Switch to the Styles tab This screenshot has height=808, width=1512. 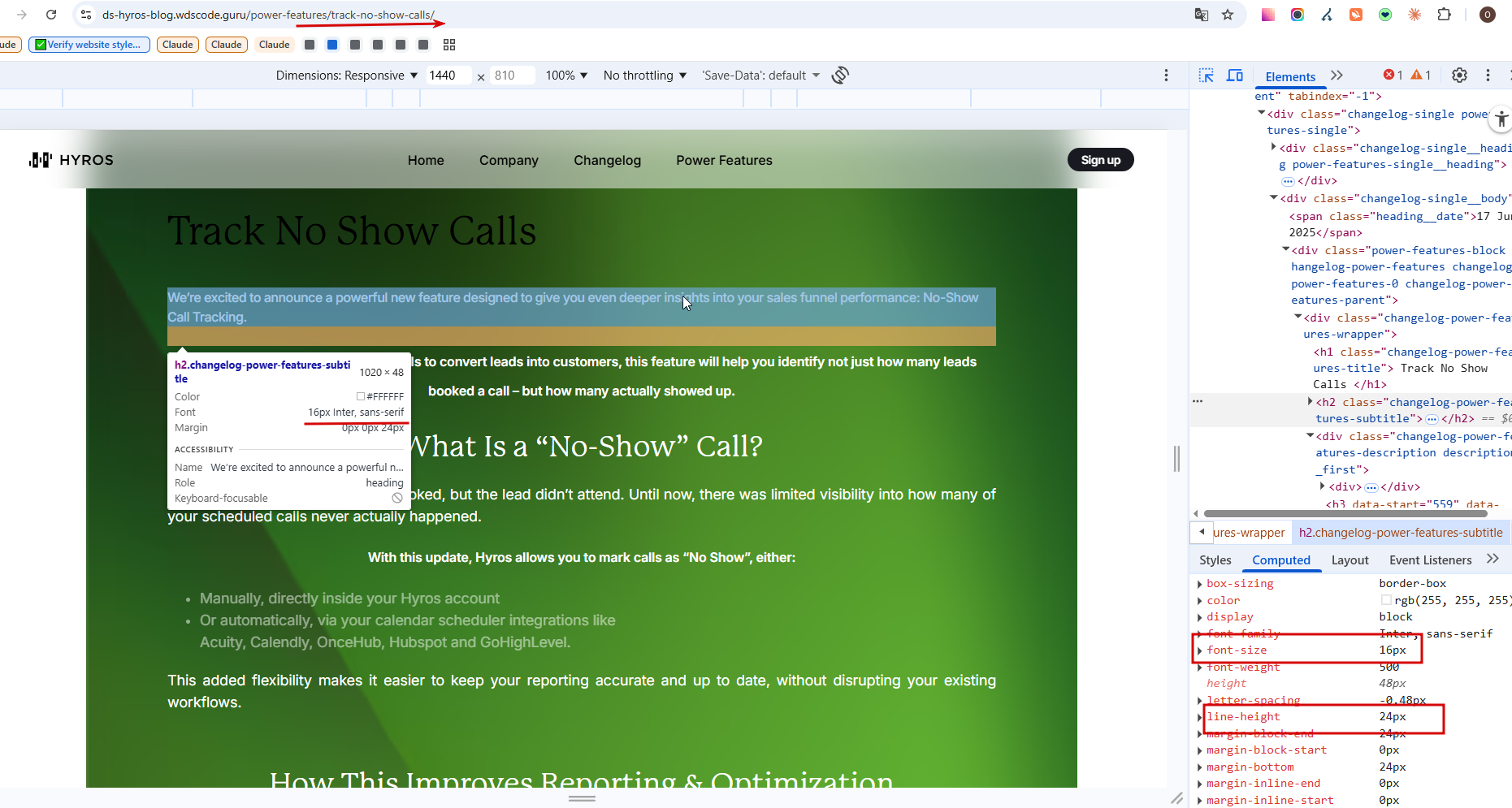(1215, 560)
